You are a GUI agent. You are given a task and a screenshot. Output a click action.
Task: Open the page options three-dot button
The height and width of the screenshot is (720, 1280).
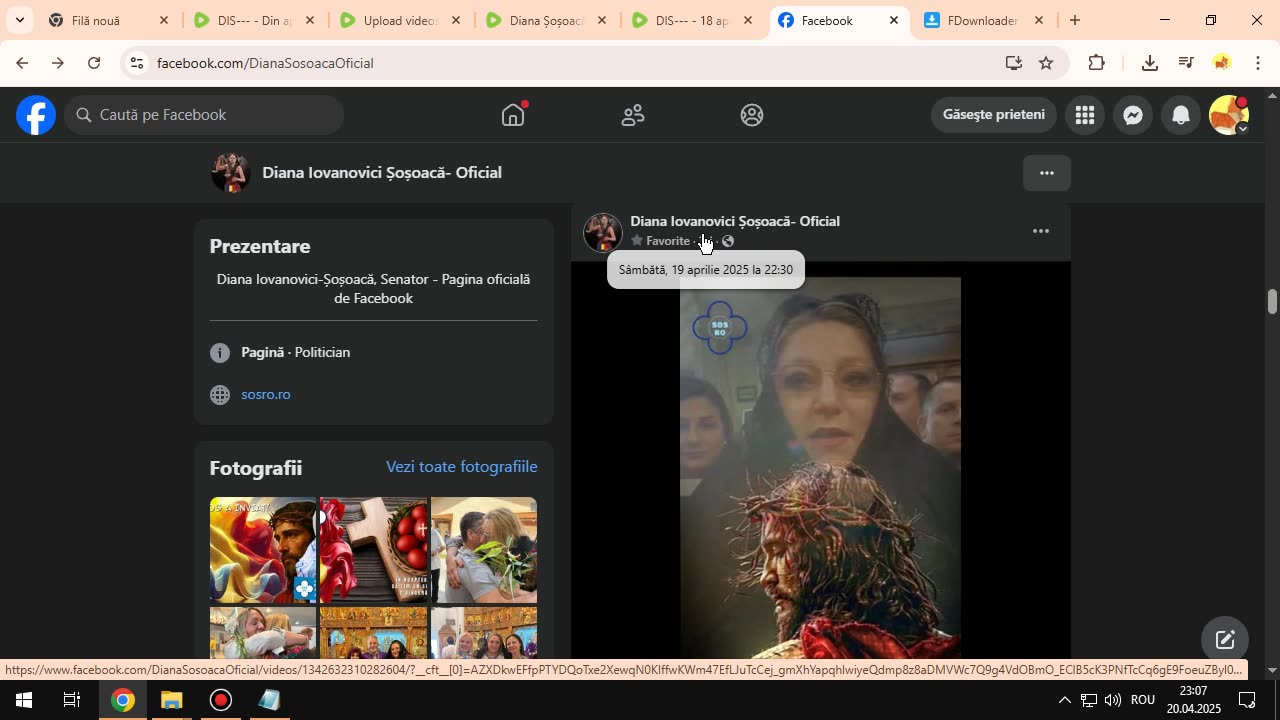click(1047, 173)
